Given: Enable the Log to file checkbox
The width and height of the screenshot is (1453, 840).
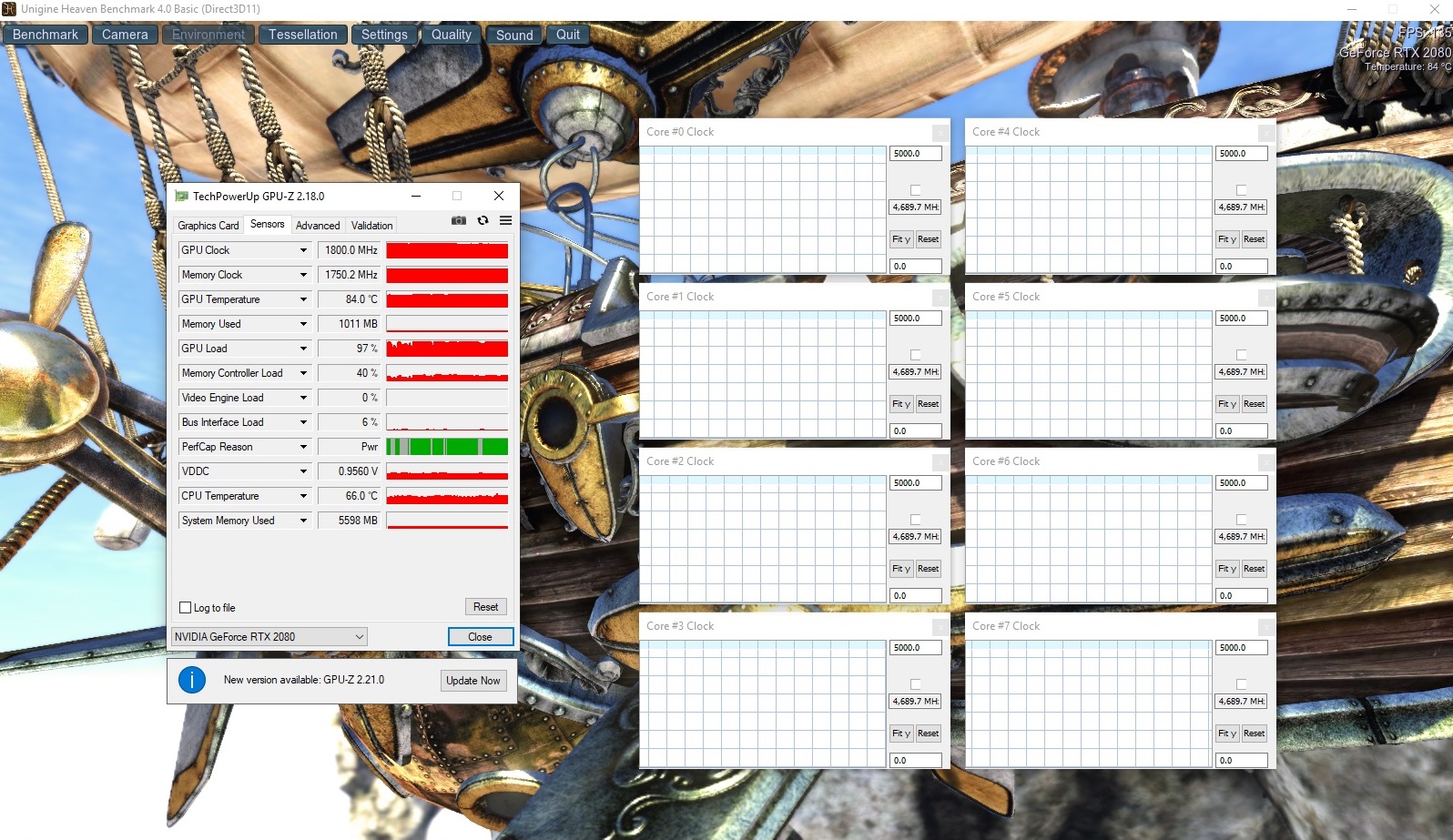Looking at the screenshot, I should (x=186, y=608).
